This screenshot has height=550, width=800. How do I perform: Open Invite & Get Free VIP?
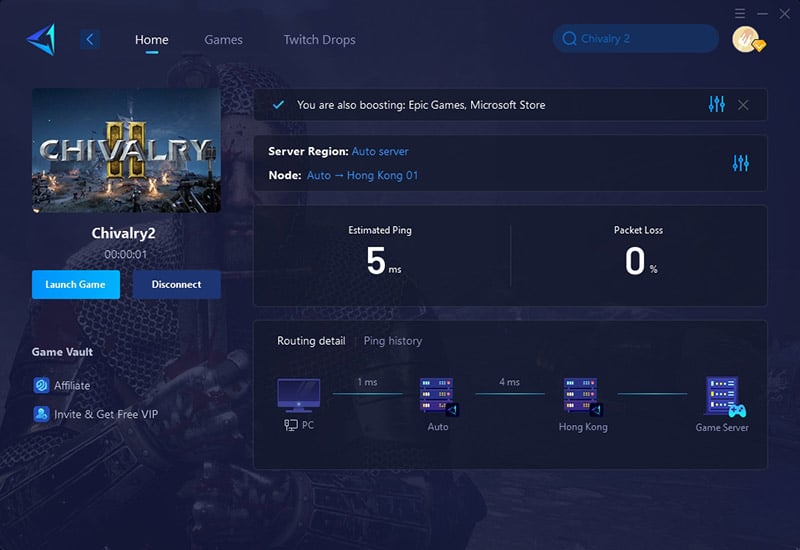pos(95,414)
